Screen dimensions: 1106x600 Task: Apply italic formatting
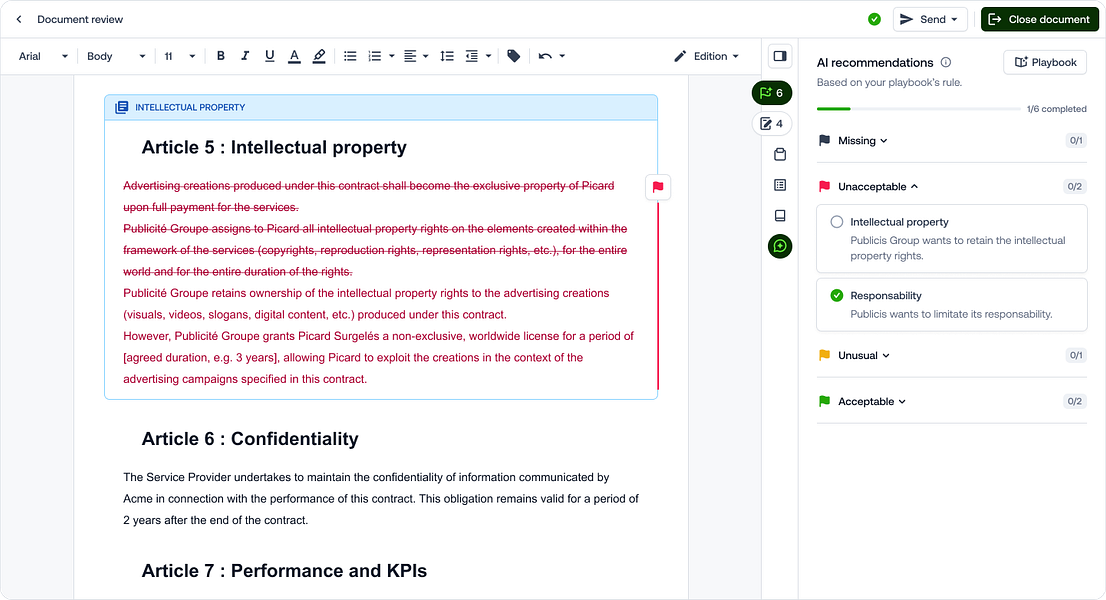(245, 56)
